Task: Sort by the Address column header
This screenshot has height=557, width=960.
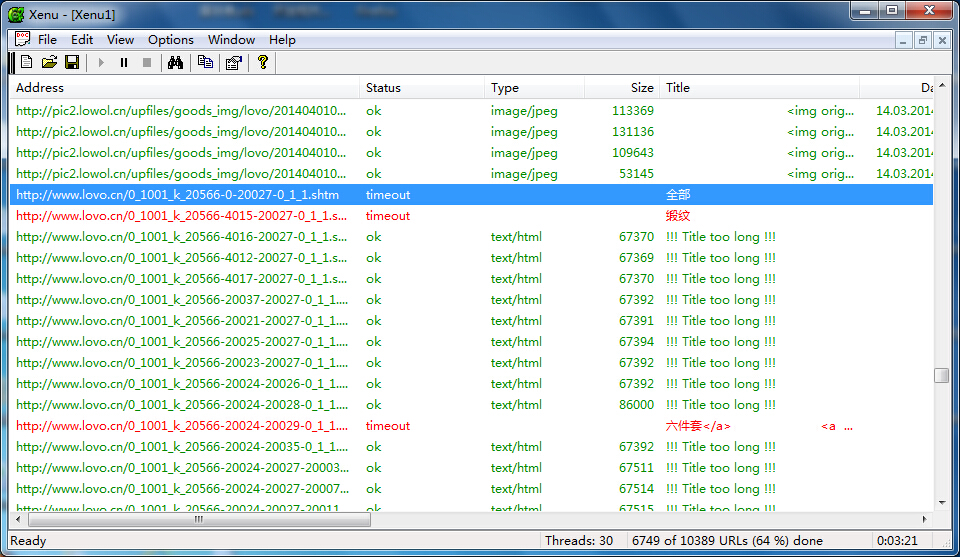Action: coord(185,88)
